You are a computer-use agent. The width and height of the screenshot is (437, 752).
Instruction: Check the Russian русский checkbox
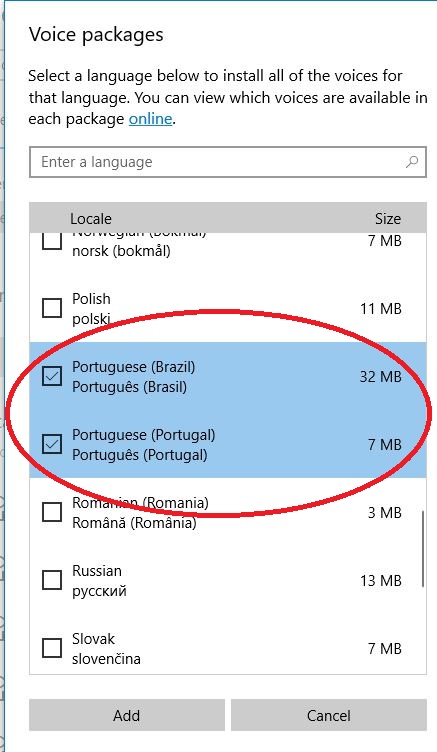pos(52,580)
